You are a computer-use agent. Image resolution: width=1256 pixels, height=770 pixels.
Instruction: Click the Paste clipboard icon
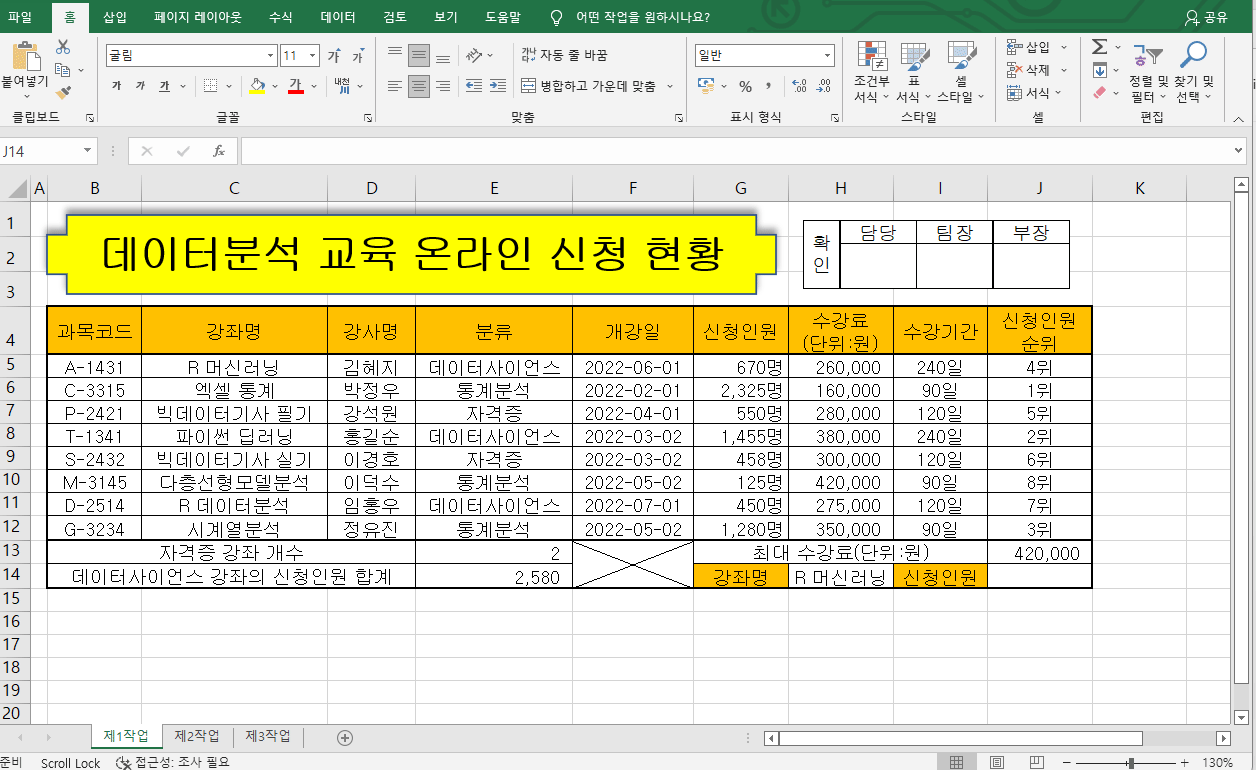pyautogui.click(x=25, y=56)
